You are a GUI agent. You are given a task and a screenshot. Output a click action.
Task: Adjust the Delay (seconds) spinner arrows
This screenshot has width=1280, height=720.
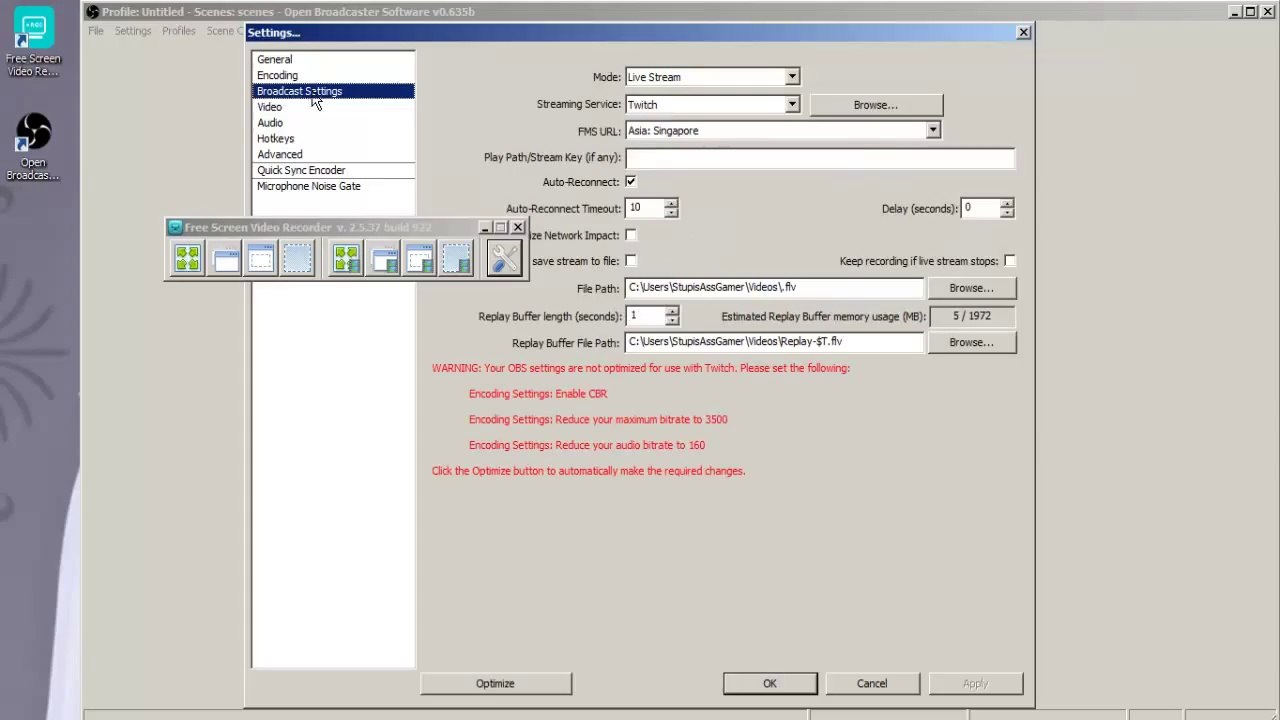[x=1007, y=208]
